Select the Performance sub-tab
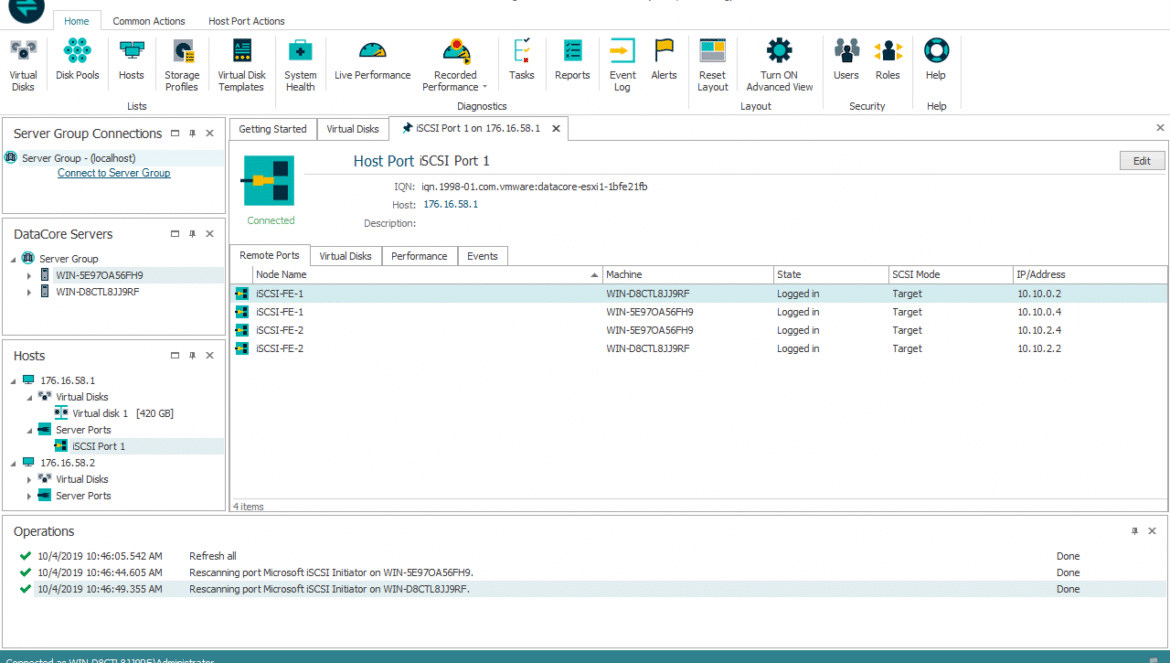Screen dimensions: 1170x663 click(419, 256)
